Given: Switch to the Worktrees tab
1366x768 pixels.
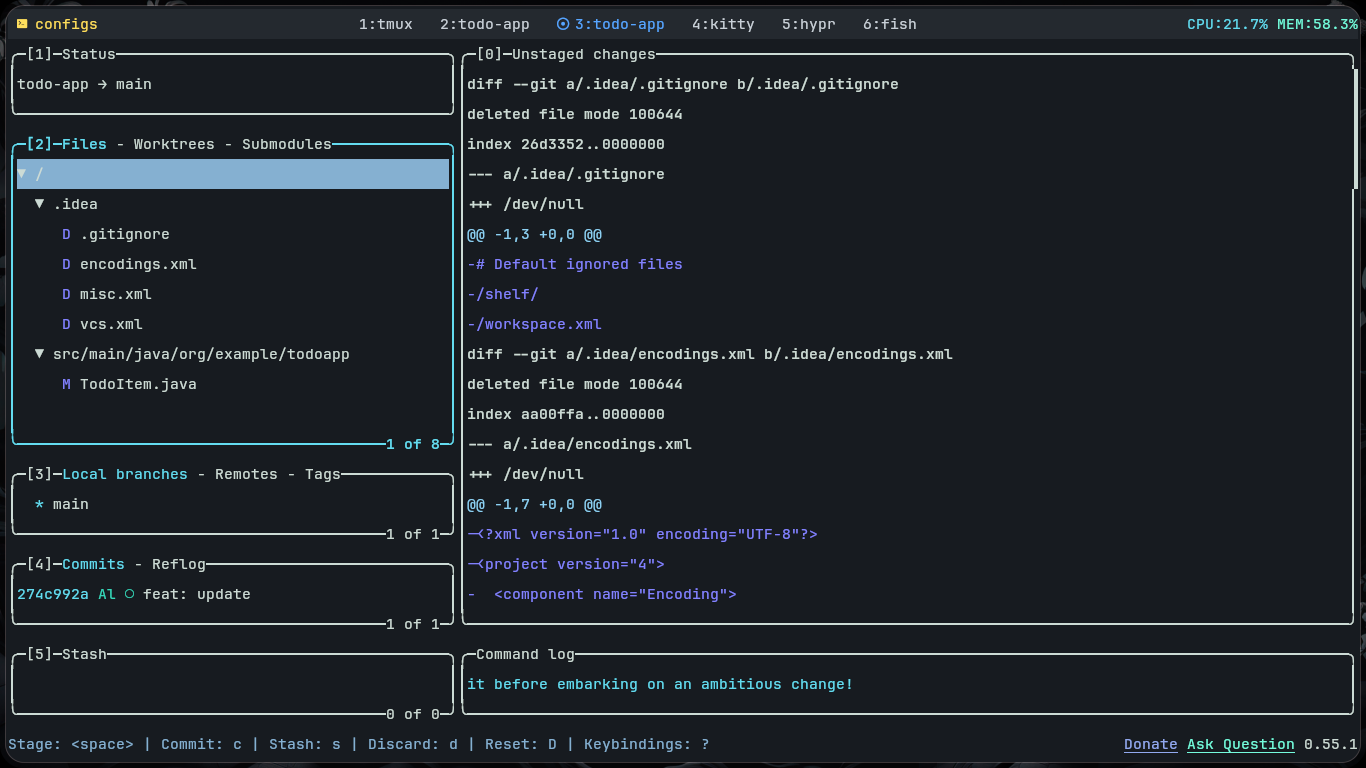Looking at the screenshot, I should (x=173, y=144).
